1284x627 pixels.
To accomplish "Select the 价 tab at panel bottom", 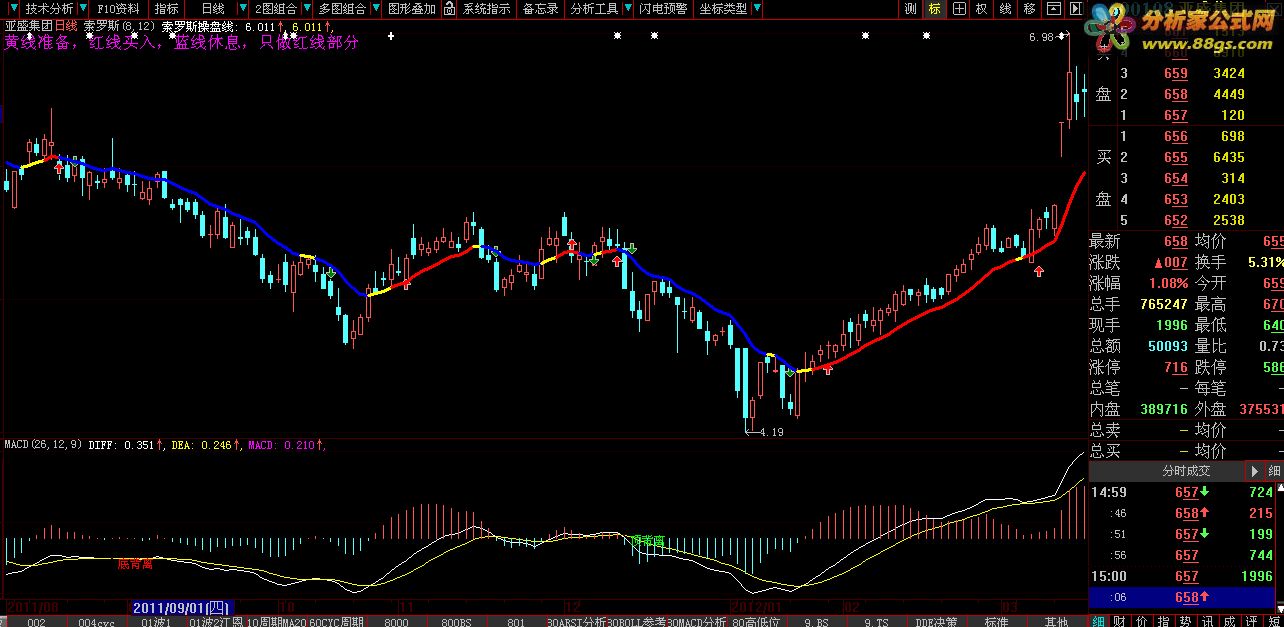I will (1141, 621).
